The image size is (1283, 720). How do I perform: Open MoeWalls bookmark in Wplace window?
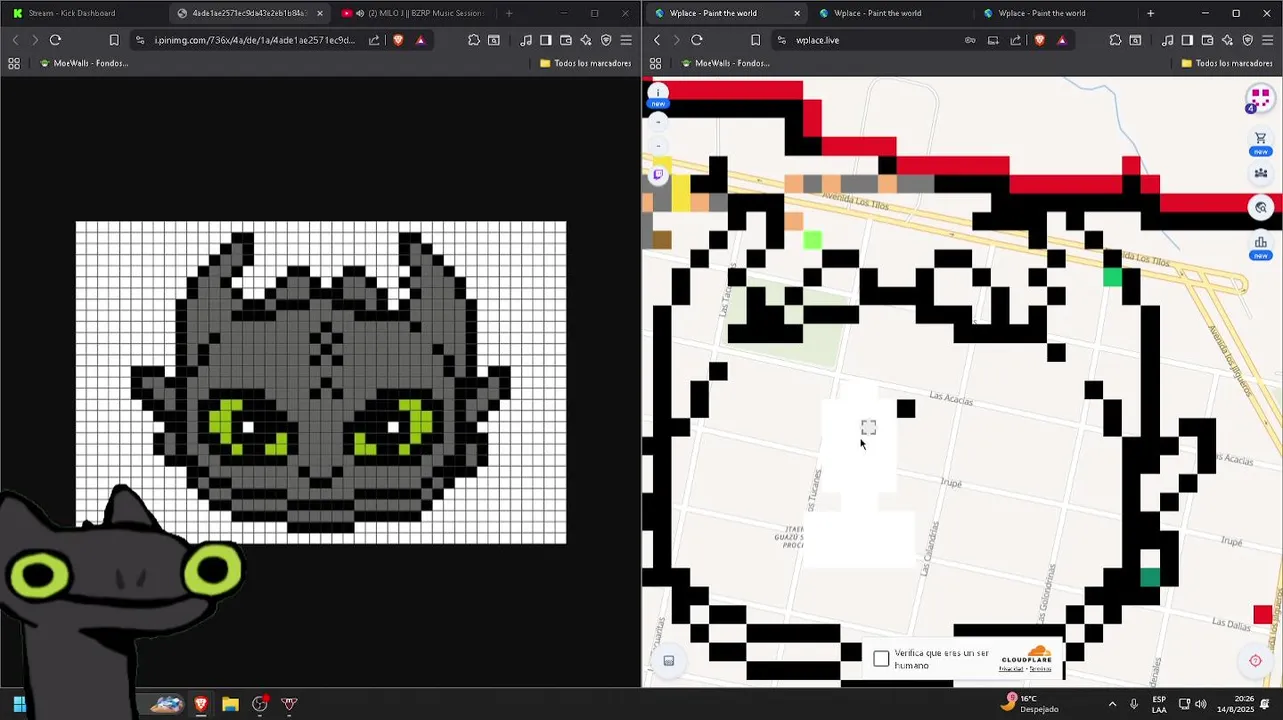(725, 63)
